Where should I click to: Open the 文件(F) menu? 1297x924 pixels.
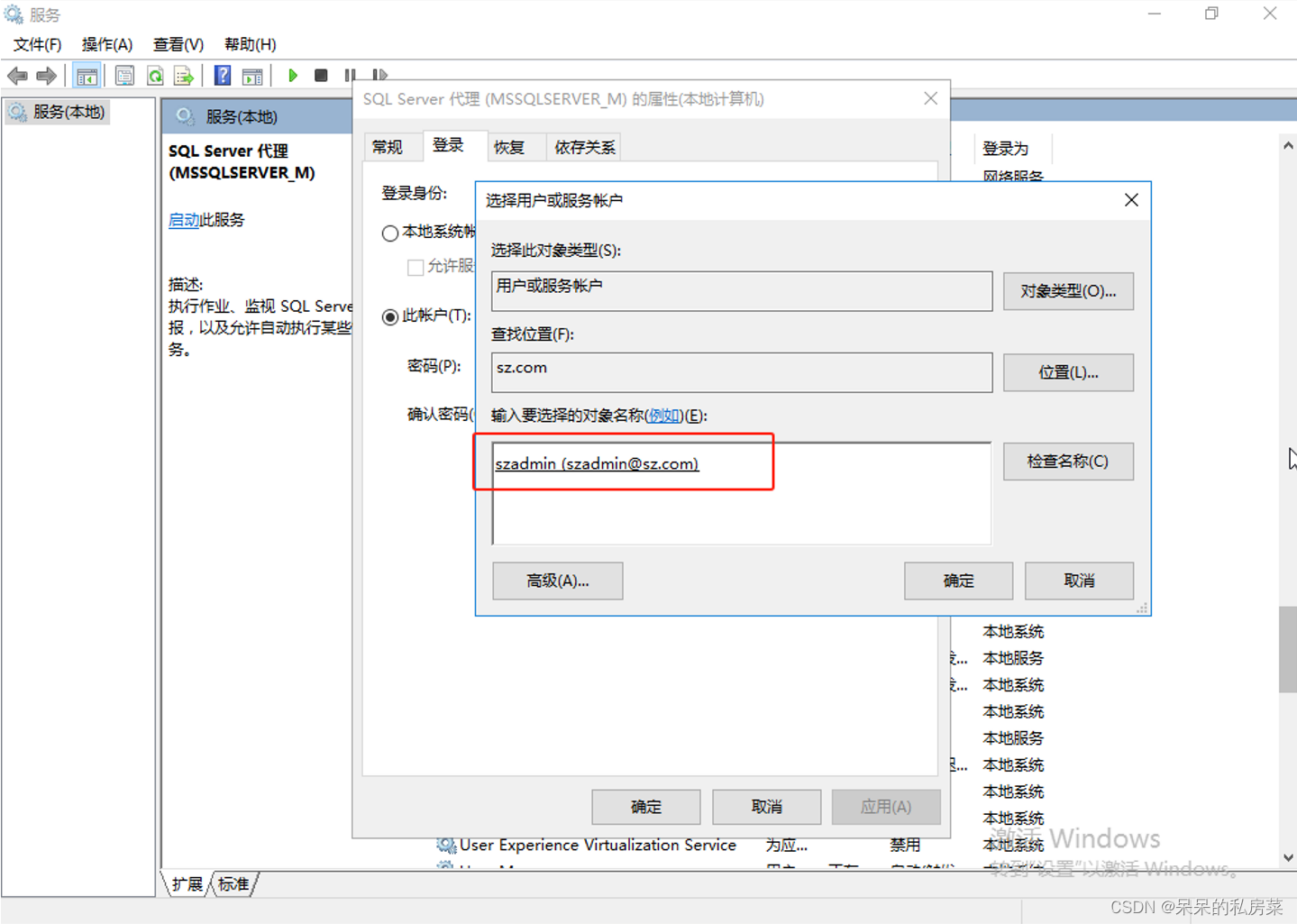pos(37,44)
